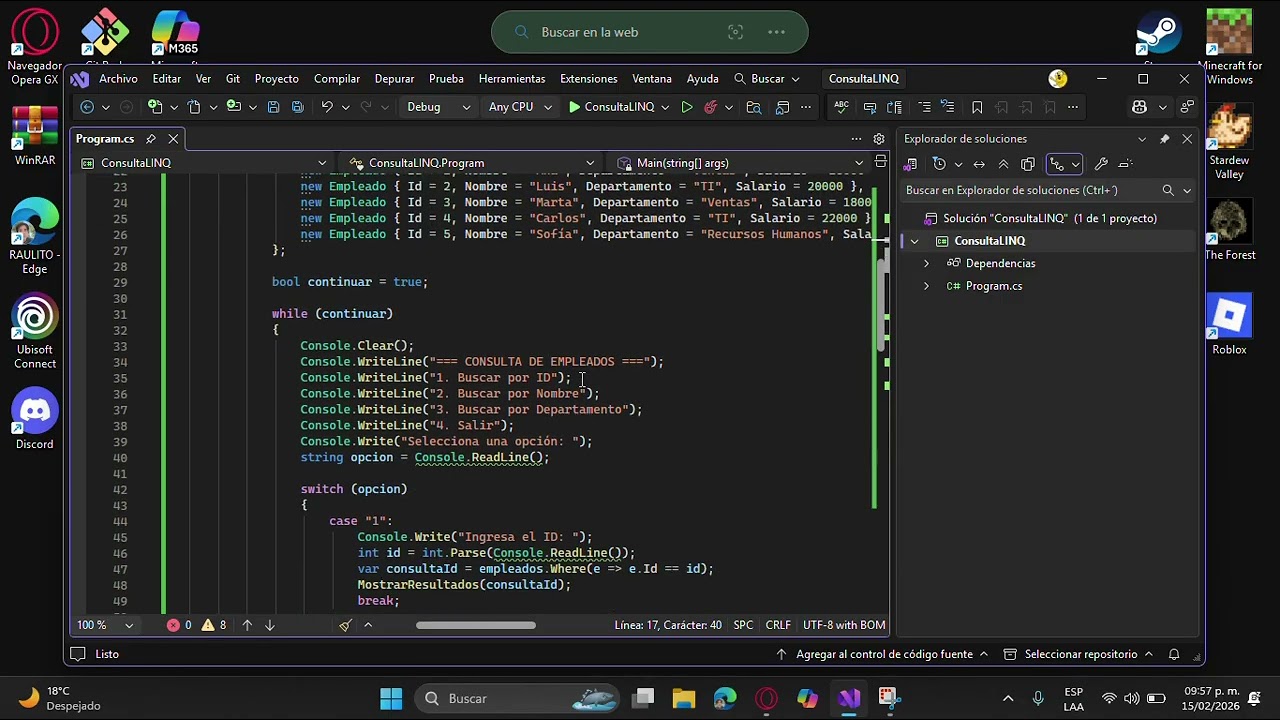The width and height of the screenshot is (1280, 720).
Task: Open the Proyecto menu
Action: [277, 79]
